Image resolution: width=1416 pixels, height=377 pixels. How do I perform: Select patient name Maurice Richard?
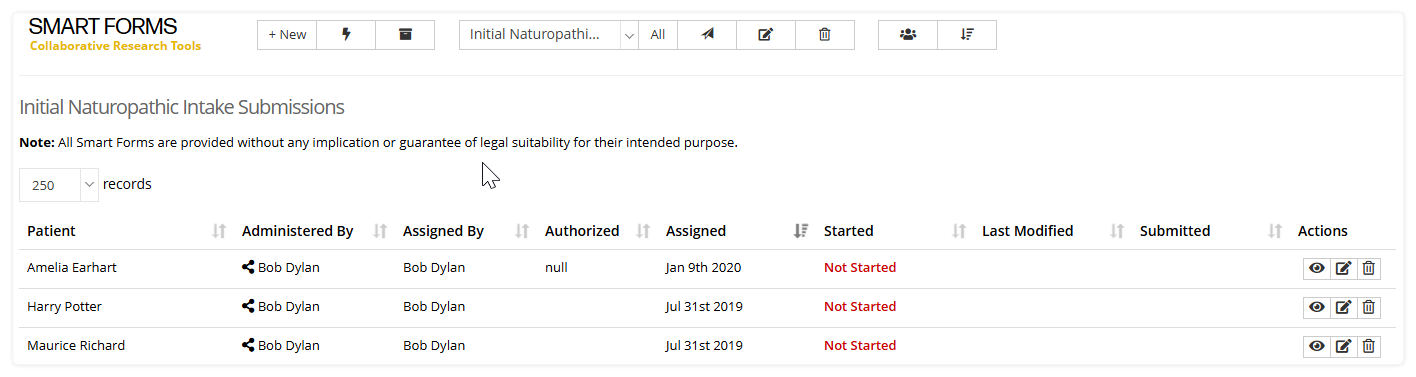pyautogui.click(x=76, y=346)
